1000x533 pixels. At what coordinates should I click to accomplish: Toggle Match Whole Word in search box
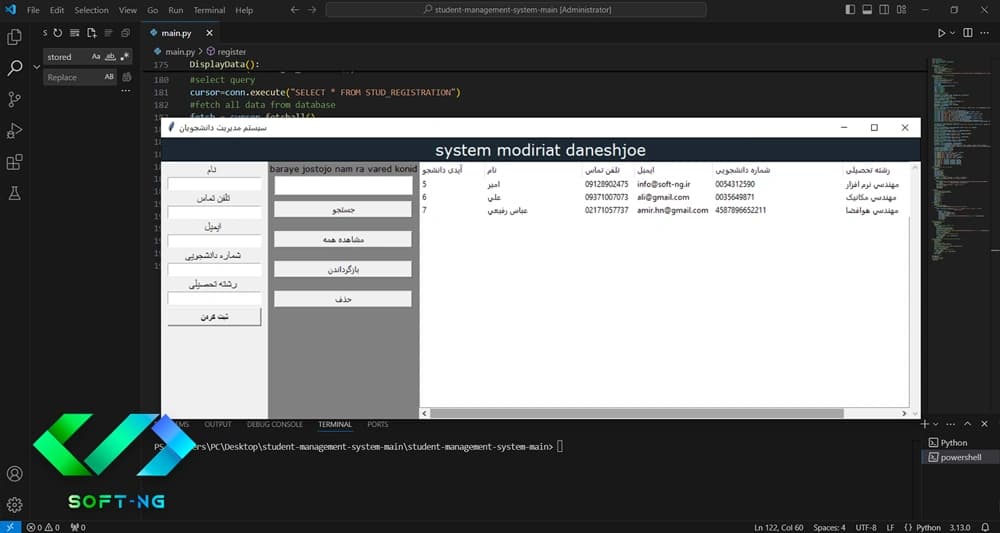tap(110, 57)
